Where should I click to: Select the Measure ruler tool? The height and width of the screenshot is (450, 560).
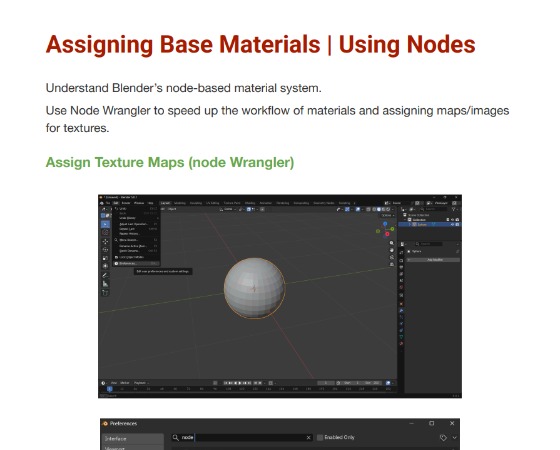pos(105,284)
